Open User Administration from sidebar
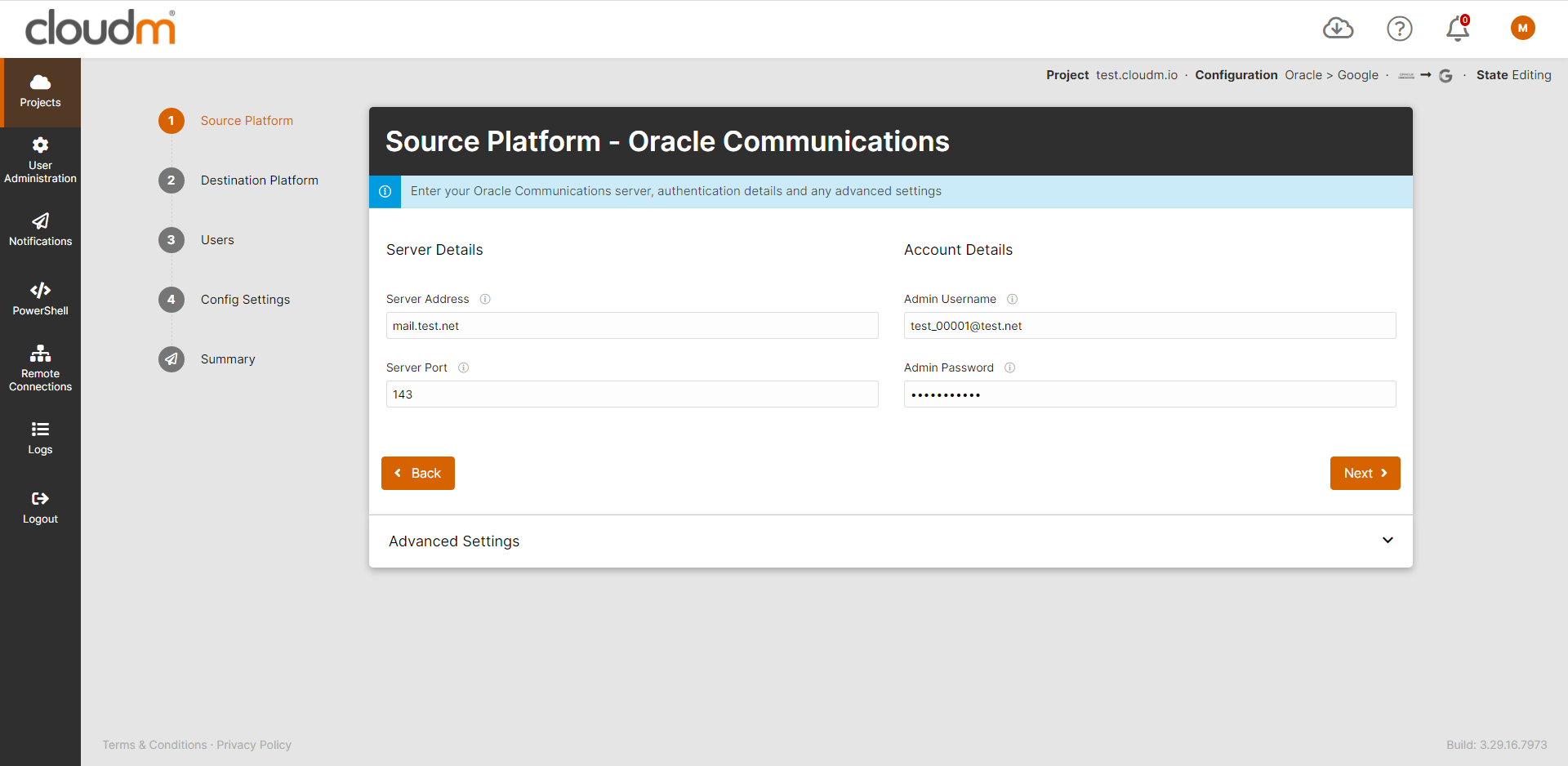1568x766 pixels. click(40, 161)
